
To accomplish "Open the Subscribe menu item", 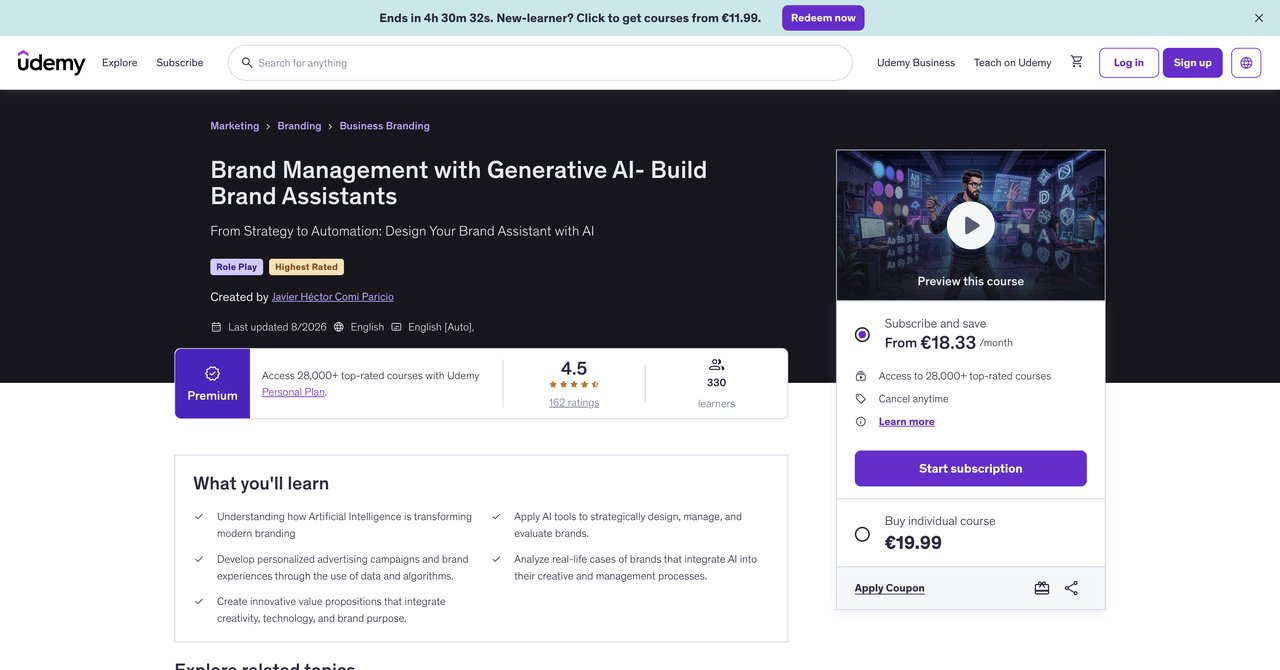I will pyautogui.click(x=180, y=63).
